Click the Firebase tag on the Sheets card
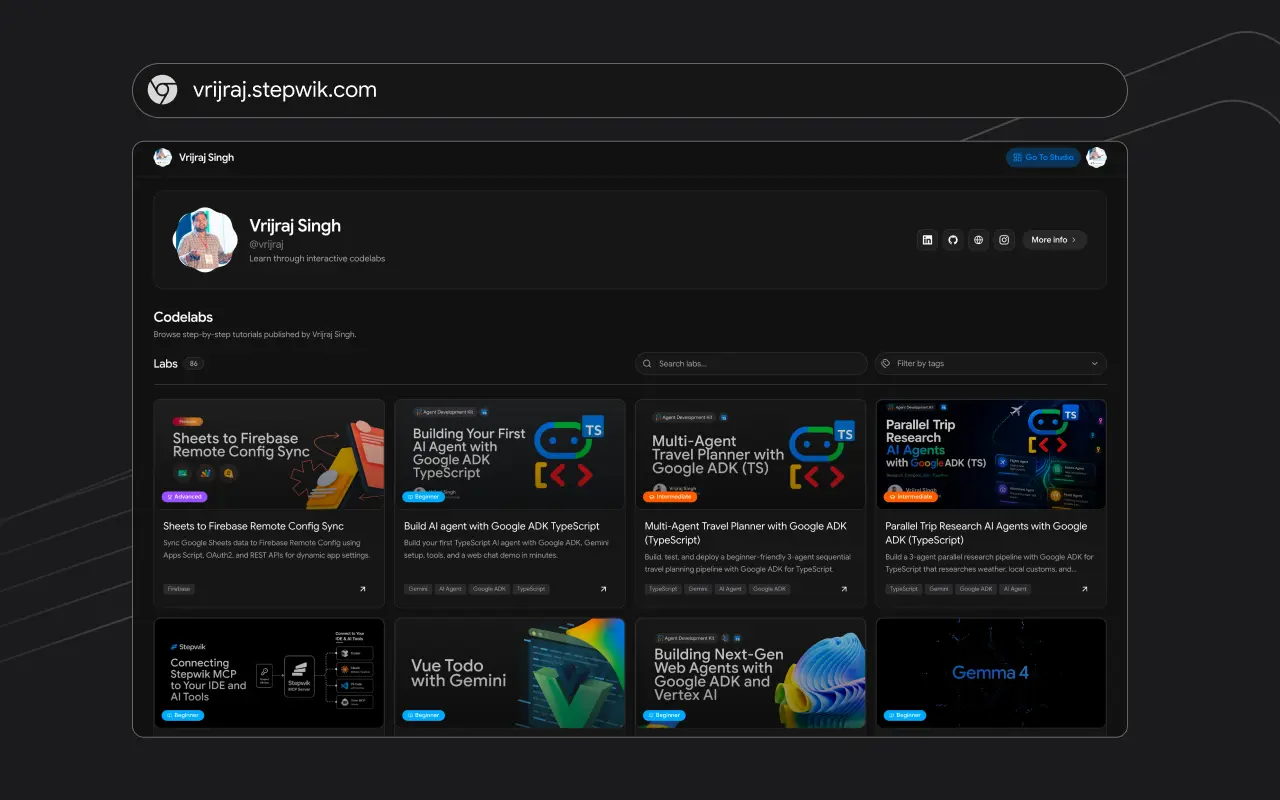Viewport: 1280px width, 800px height. click(x=179, y=589)
